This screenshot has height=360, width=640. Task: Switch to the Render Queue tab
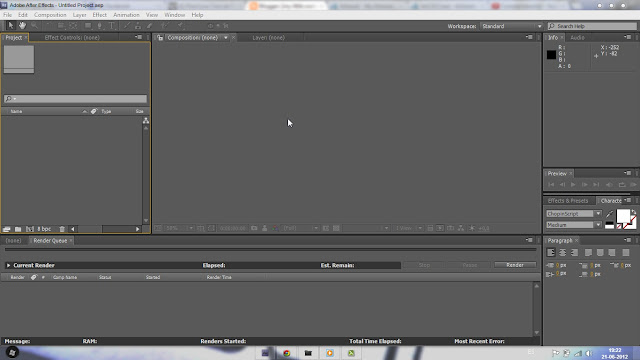coord(50,241)
